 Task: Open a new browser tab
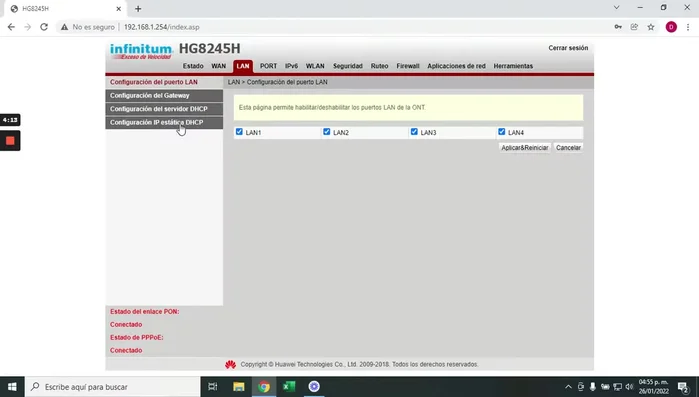(x=138, y=9)
